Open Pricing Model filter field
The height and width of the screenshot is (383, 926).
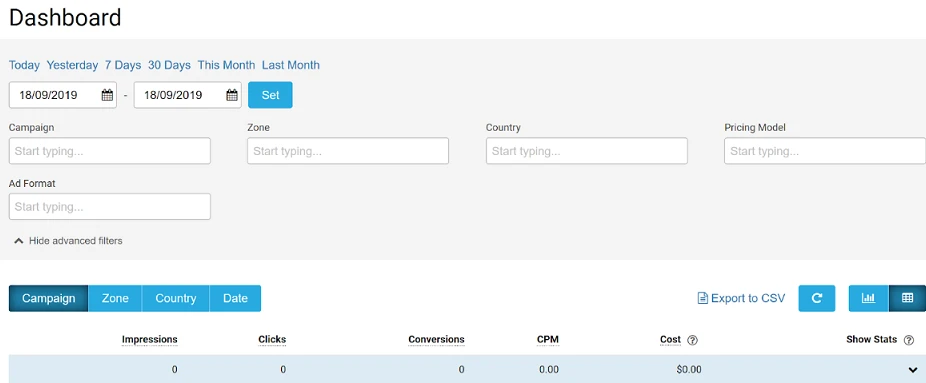[825, 151]
